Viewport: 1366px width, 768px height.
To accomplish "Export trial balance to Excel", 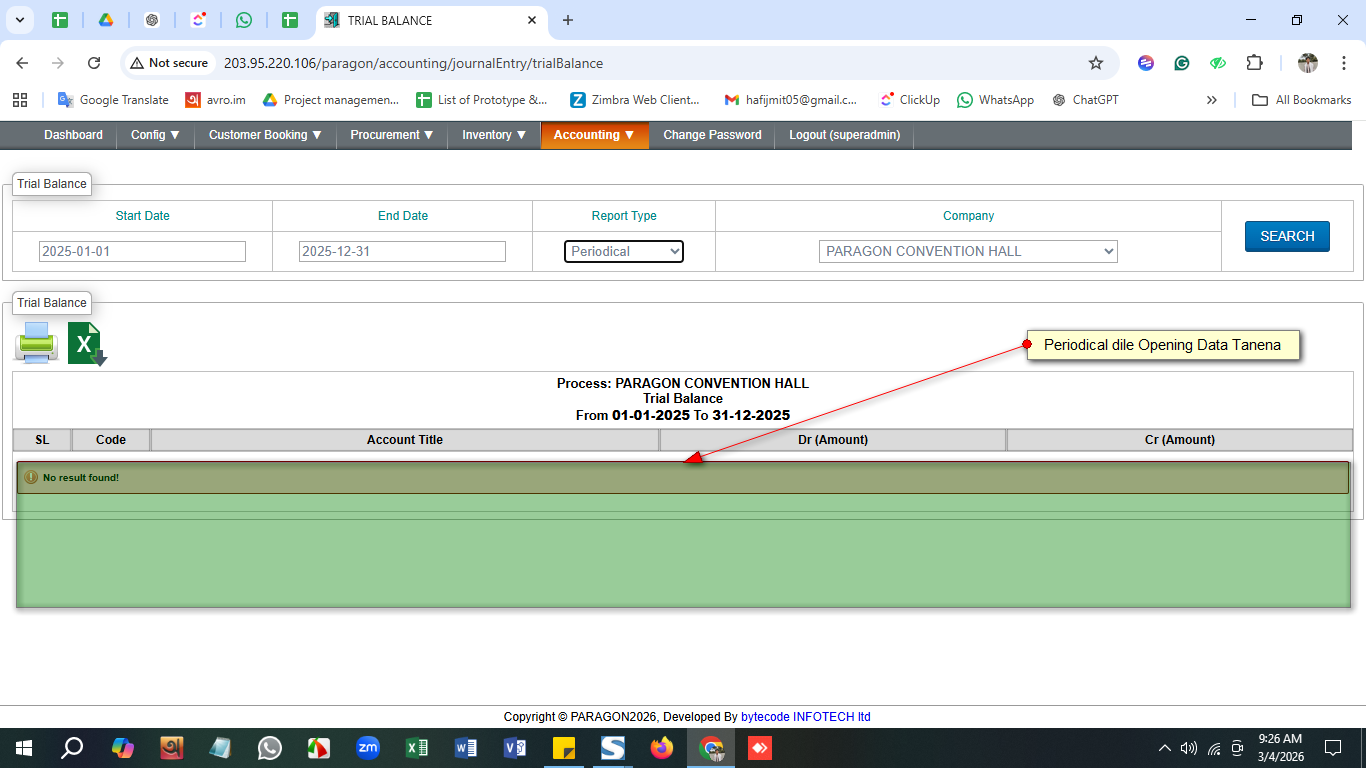I will pyautogui.click(x=87, y=344).
